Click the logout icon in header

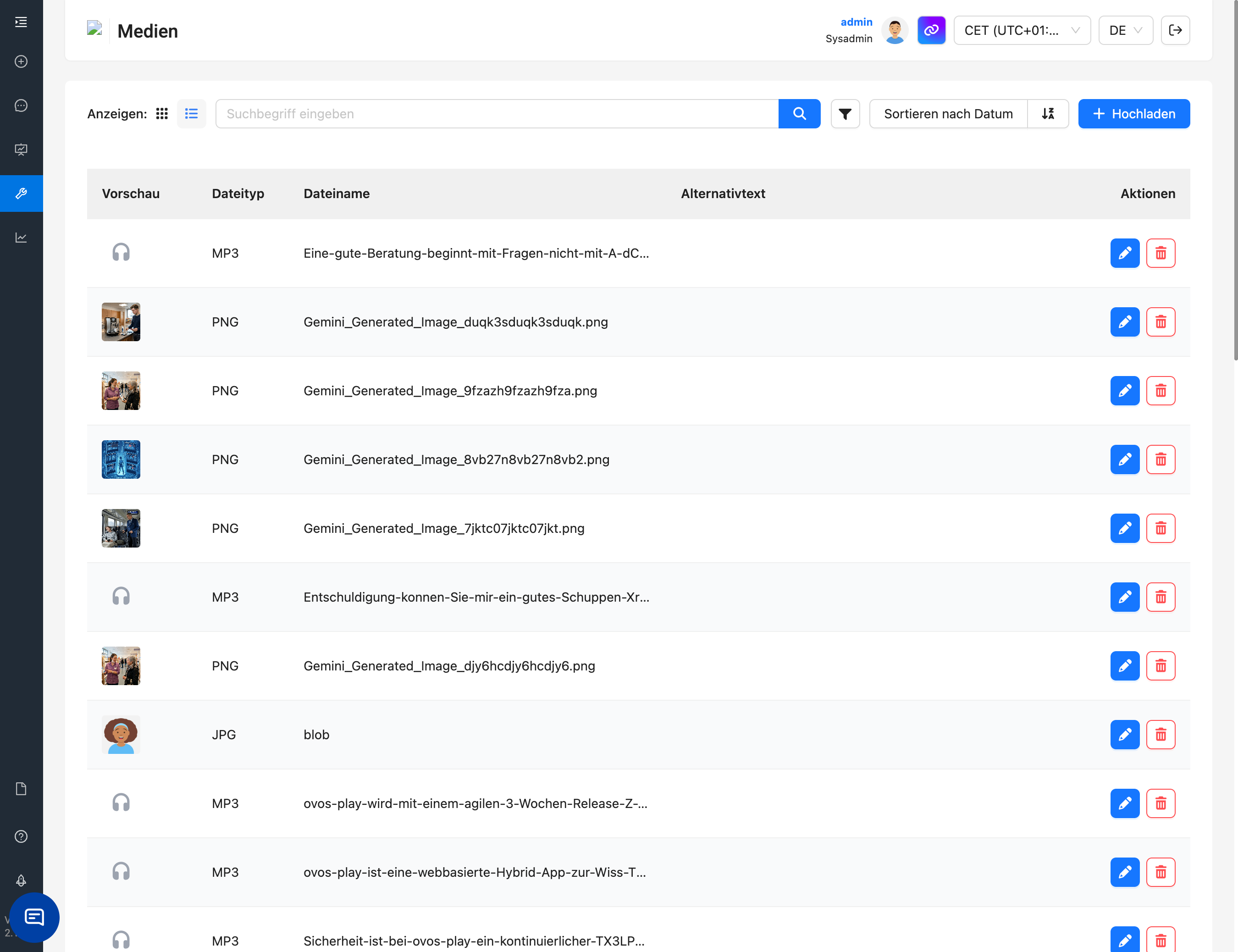[1175, 31]
